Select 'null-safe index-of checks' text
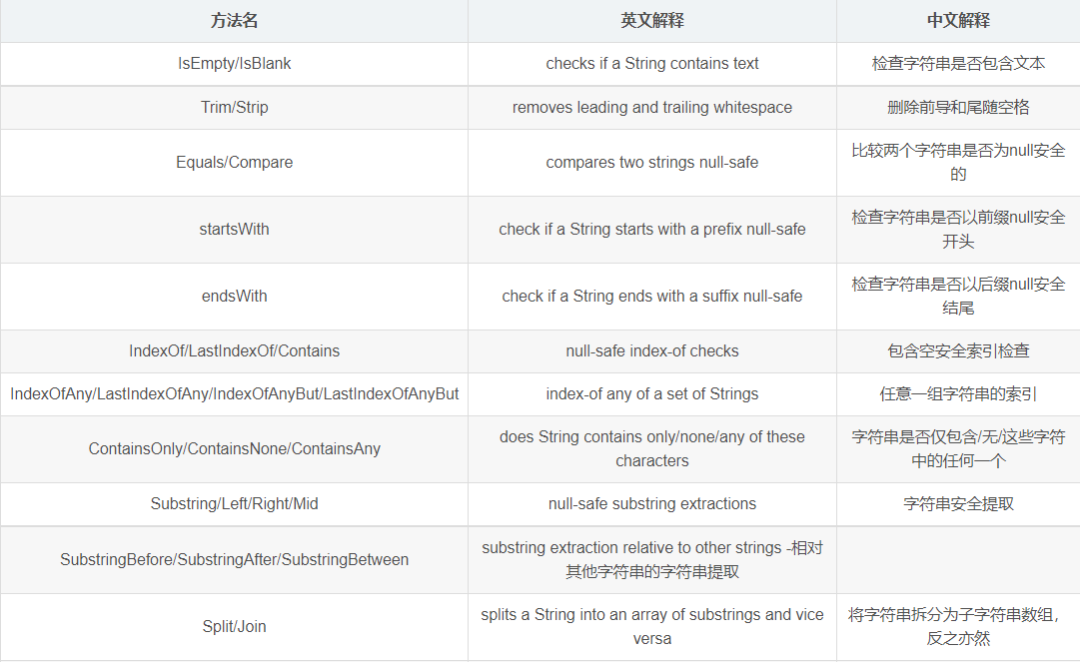Image resolution: width=1080 pixels, height=662 pixels. (652, 351)
